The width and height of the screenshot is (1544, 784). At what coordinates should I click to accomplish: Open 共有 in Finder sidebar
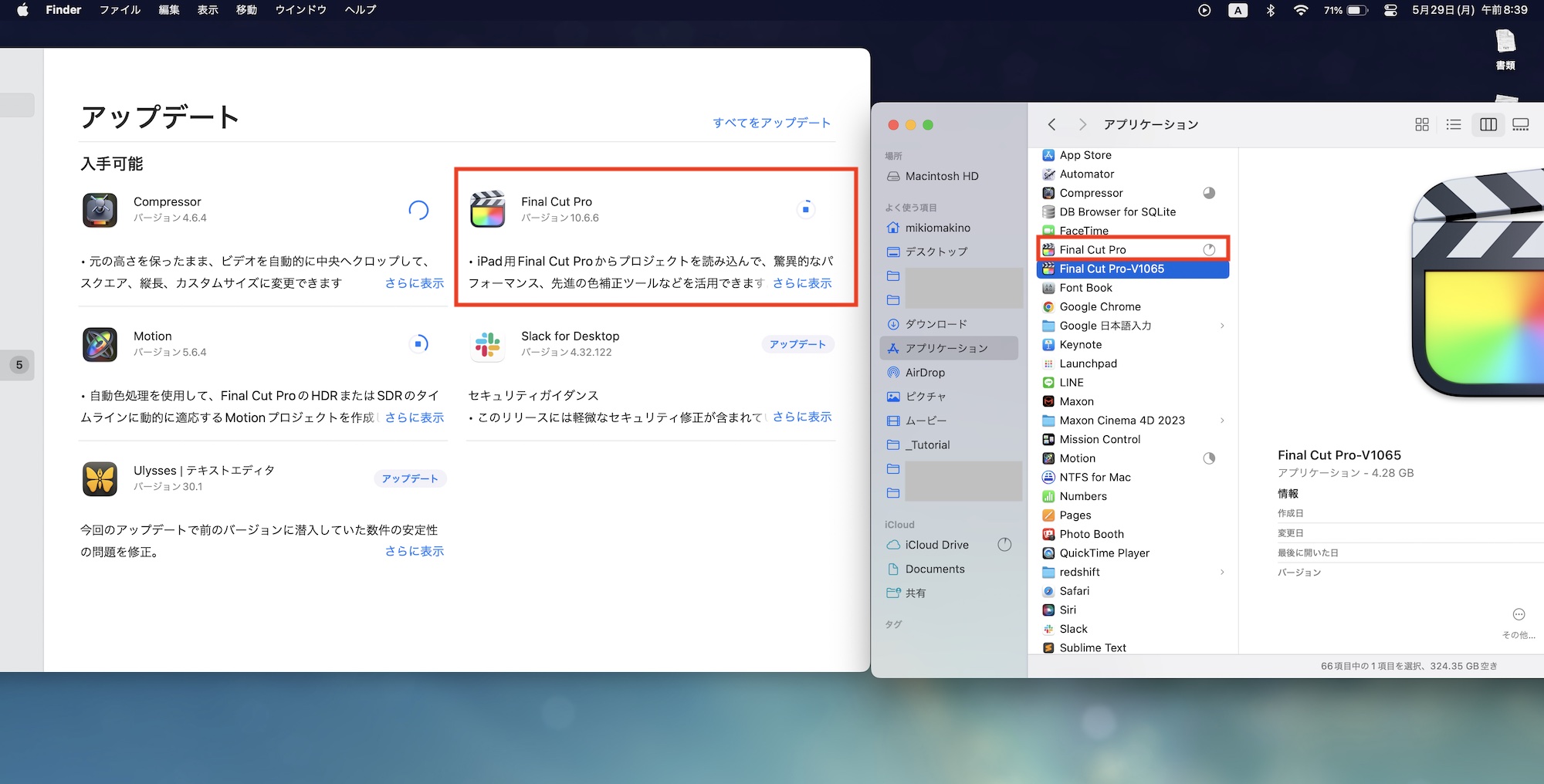coord(949,593)
